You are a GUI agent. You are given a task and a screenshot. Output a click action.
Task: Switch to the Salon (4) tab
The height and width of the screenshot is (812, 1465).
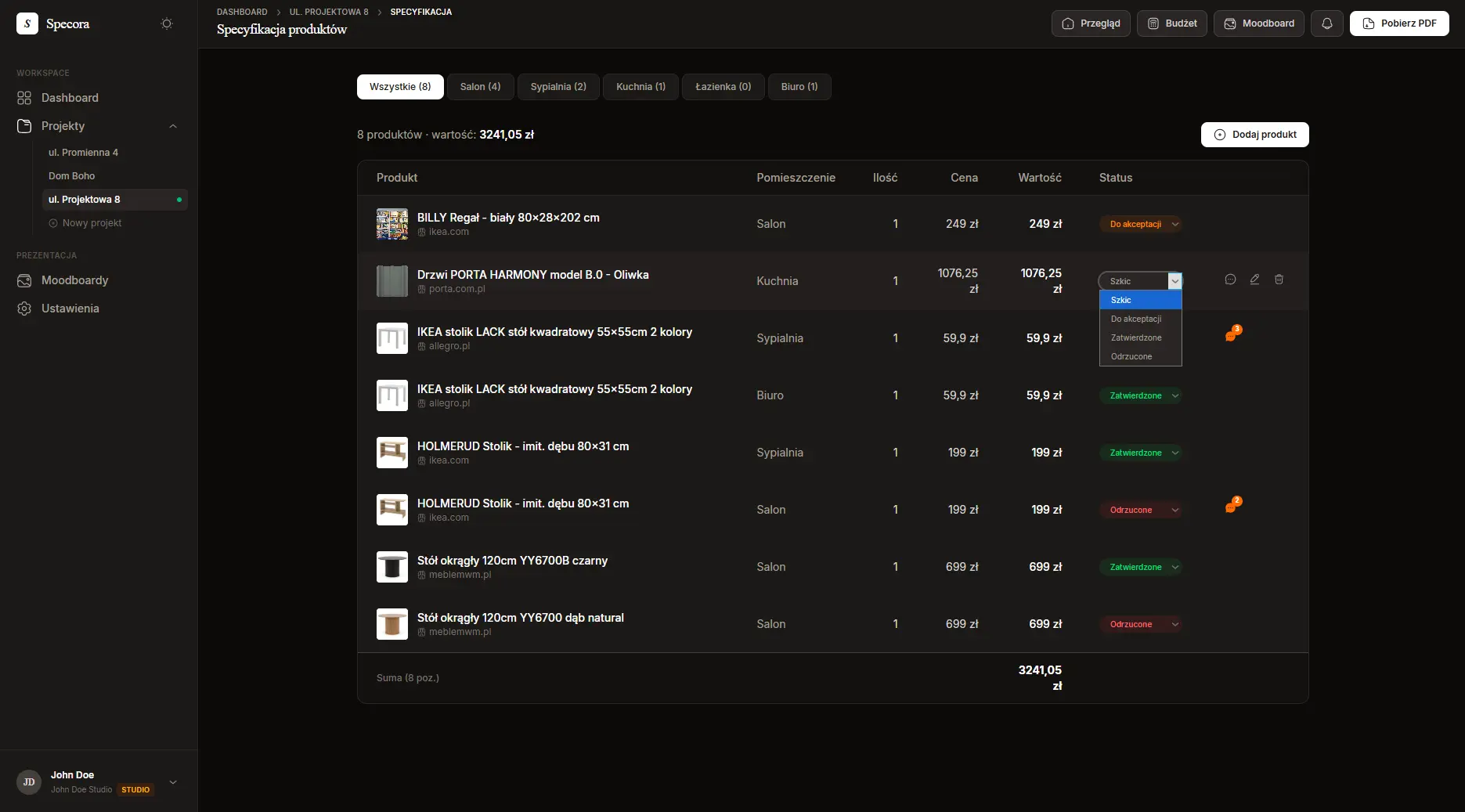480,87
